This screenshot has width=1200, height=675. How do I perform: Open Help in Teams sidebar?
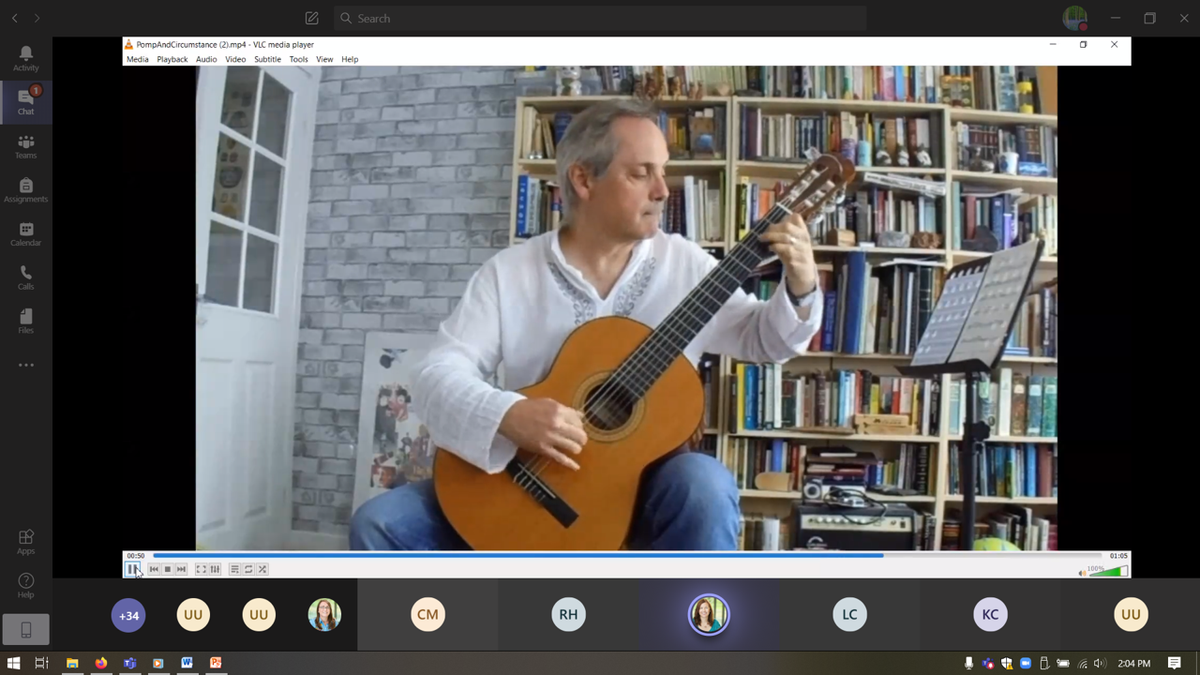point(26,585)
